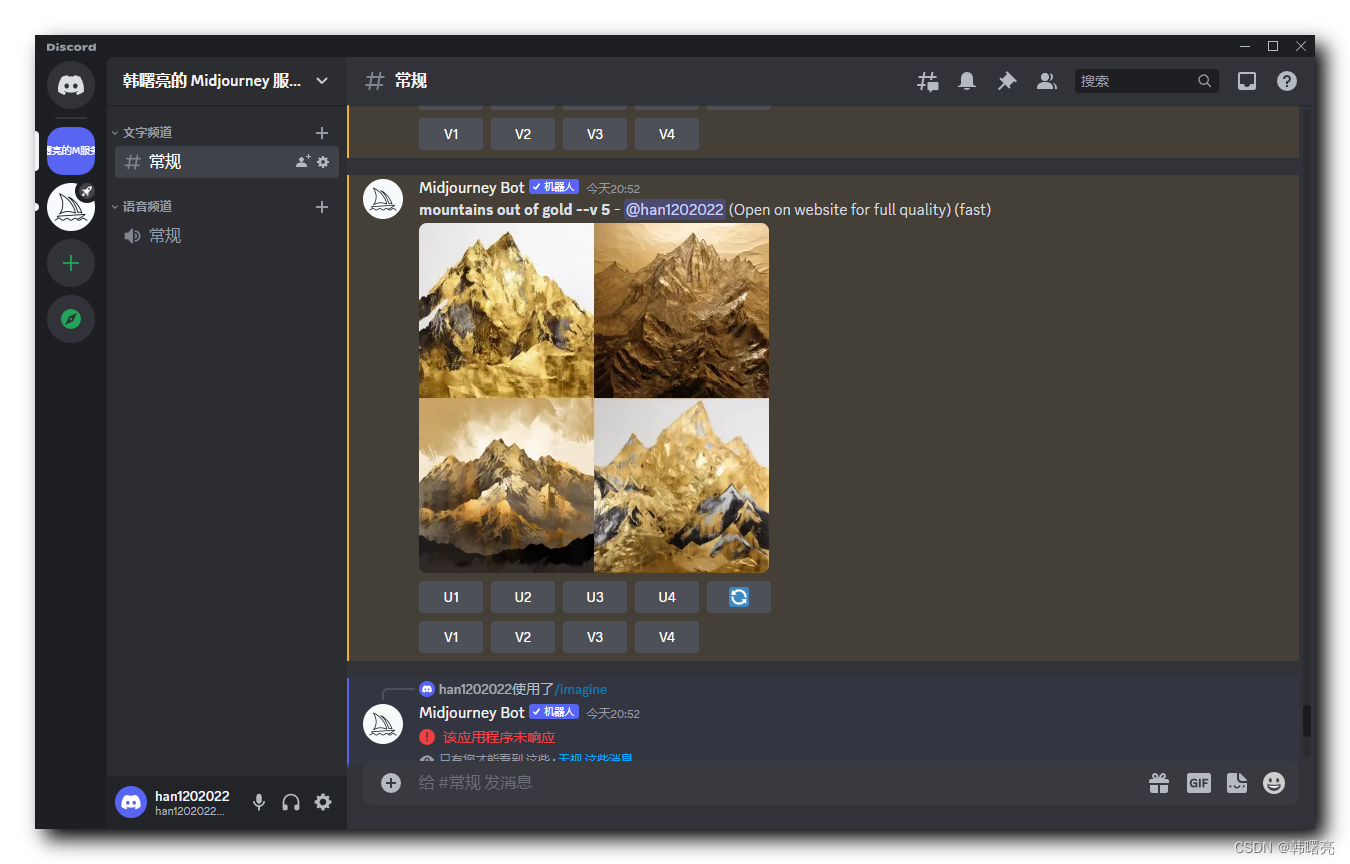This screenshot has height=864, width=1350.
Task: Click the 常规 channel title in header
Action: (x=411, y=81)
